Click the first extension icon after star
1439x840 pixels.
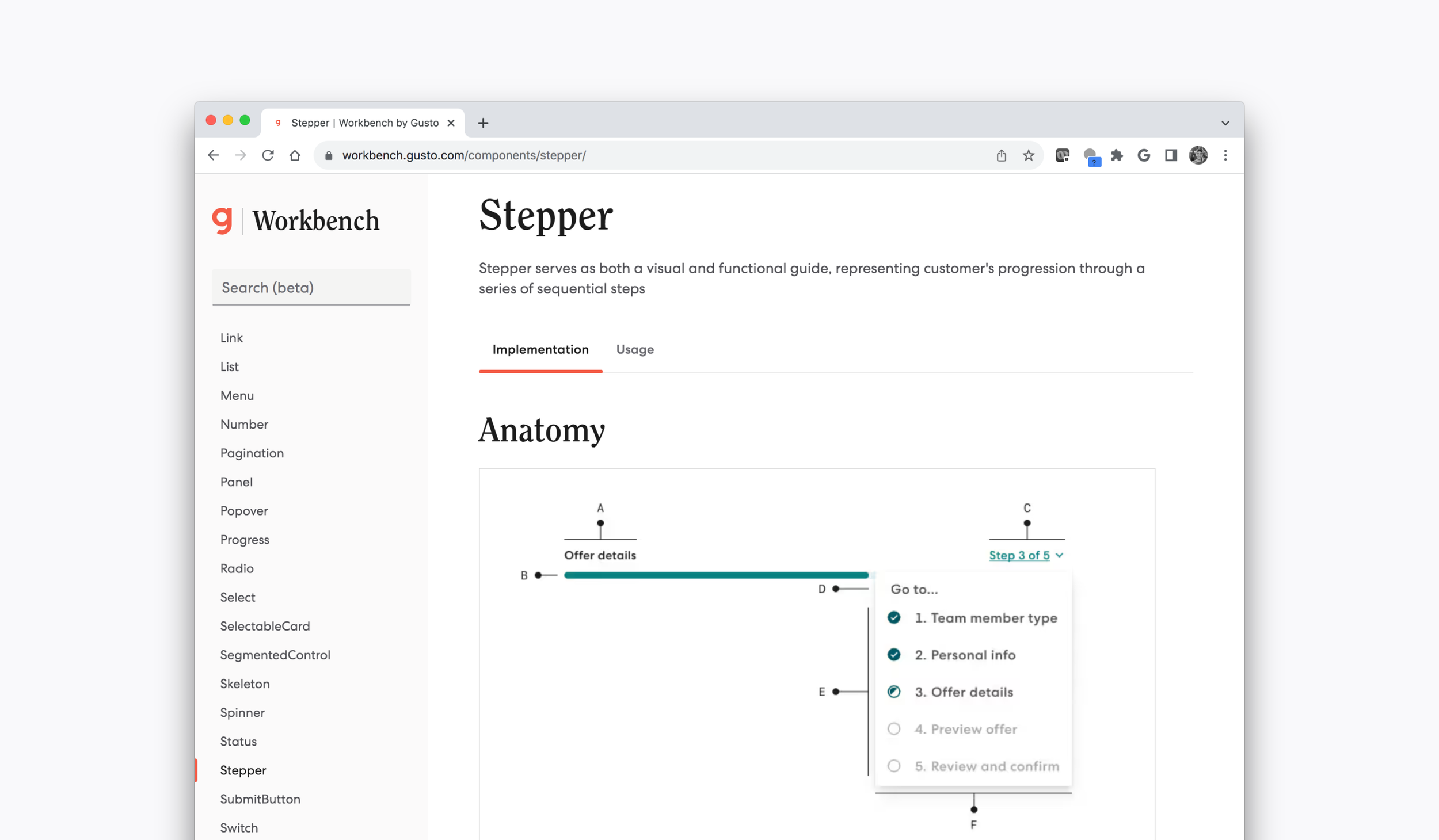(1063, 155)
